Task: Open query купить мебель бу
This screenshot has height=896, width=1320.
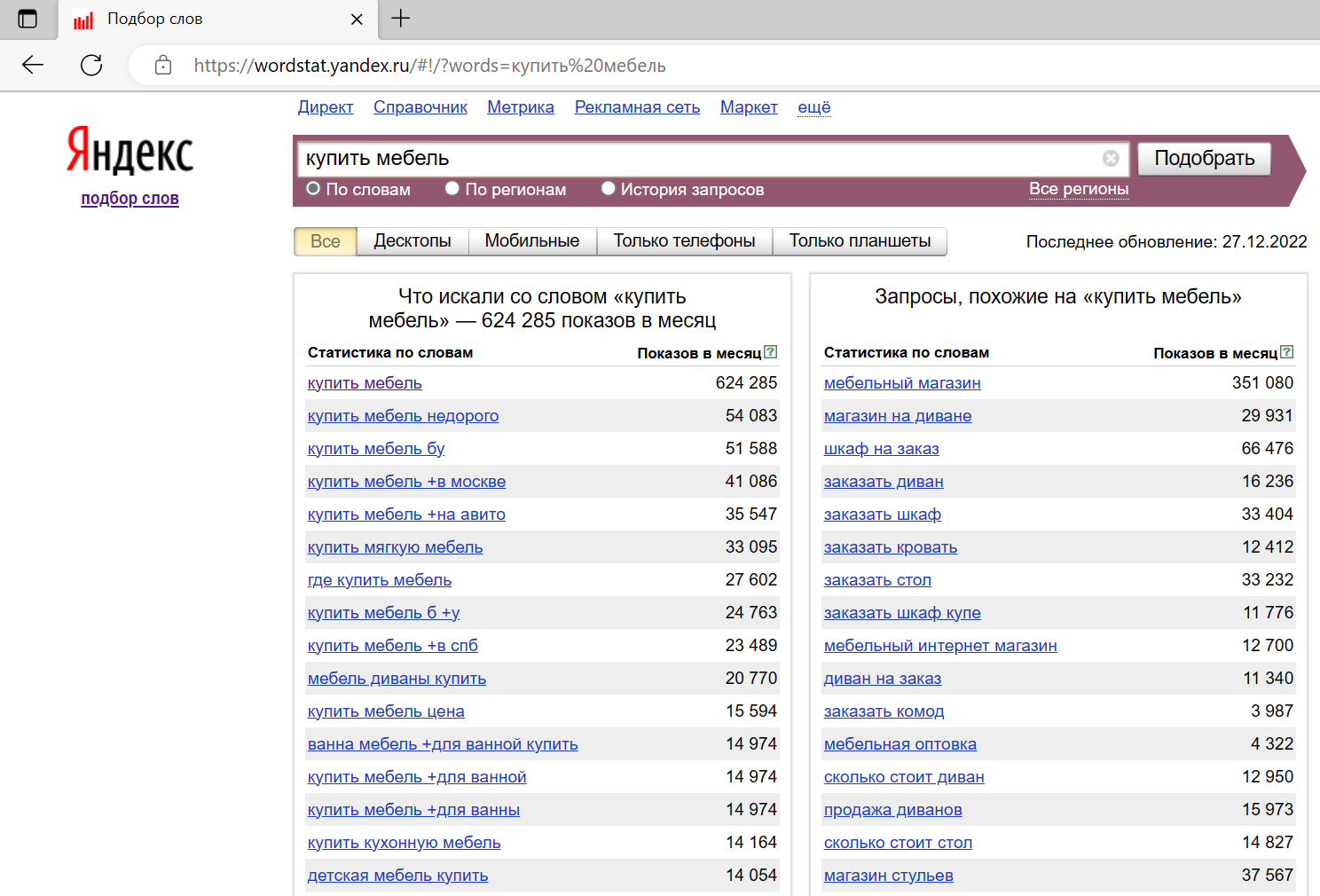Action: click(376, 449)
